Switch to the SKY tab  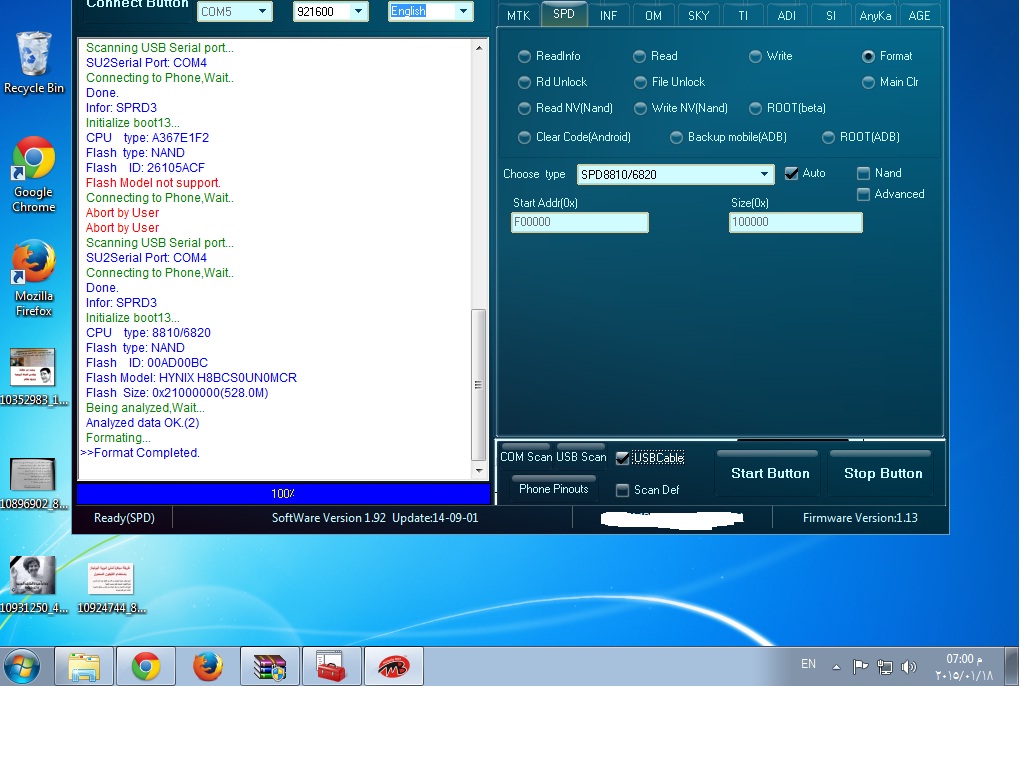698,15
